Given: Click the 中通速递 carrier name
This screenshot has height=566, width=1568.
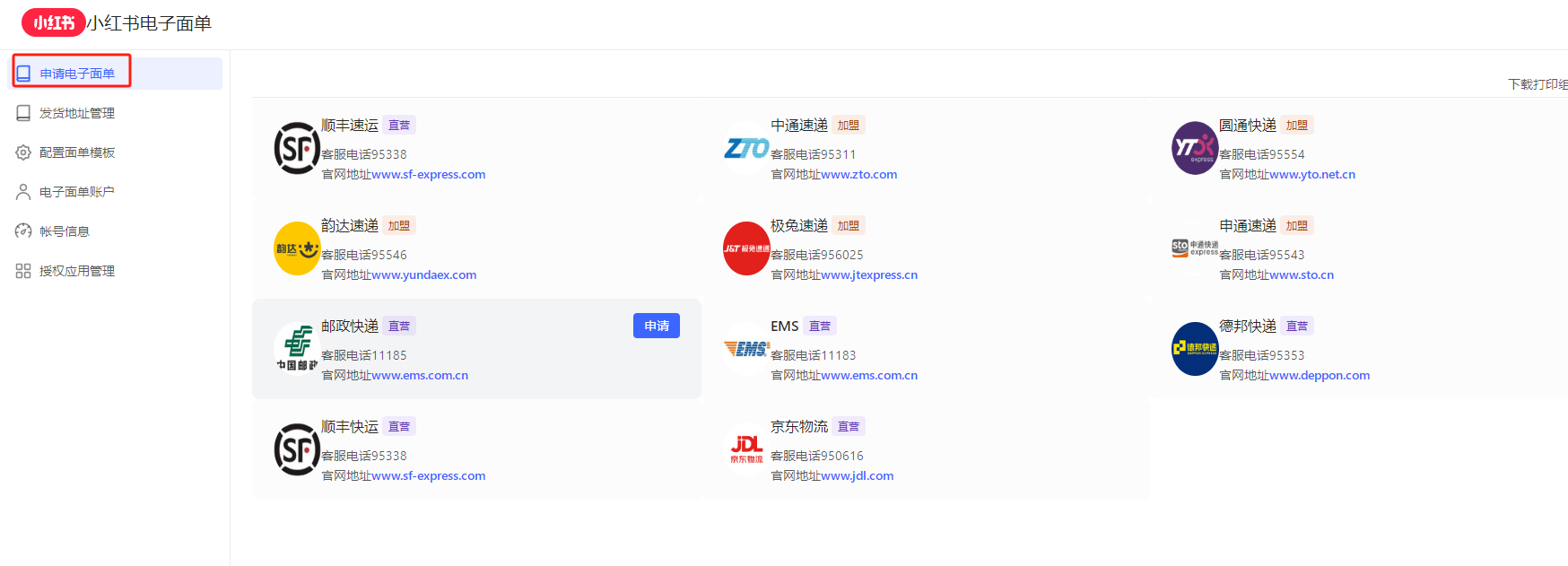Looking at the screenshot, I should click(x=799, y=126).
